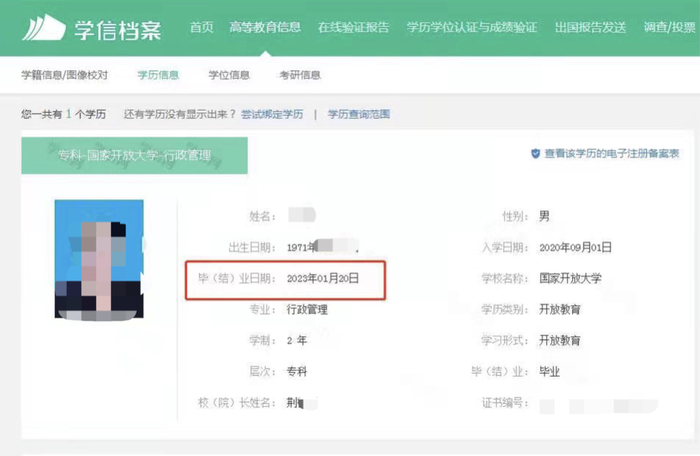700x456 pixels.
Task: Click major value 行政管理
Action: coord(307,310)
